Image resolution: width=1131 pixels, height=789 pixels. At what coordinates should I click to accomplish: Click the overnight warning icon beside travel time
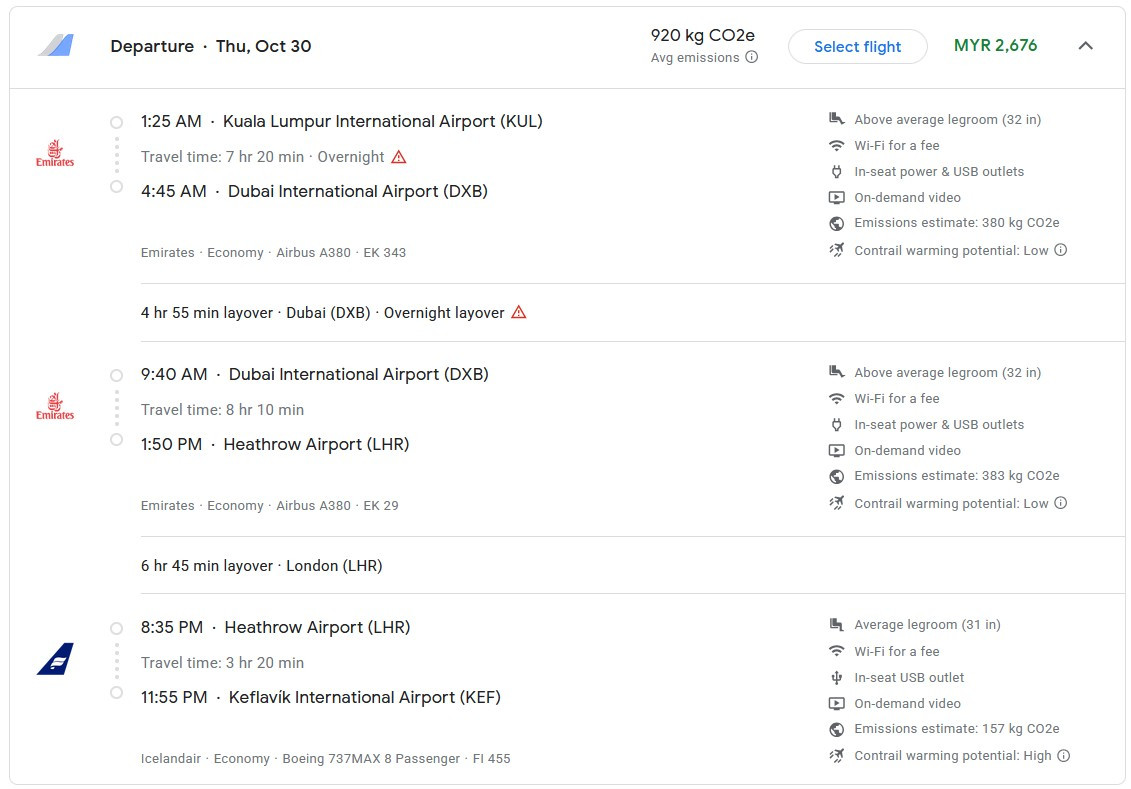399,157
